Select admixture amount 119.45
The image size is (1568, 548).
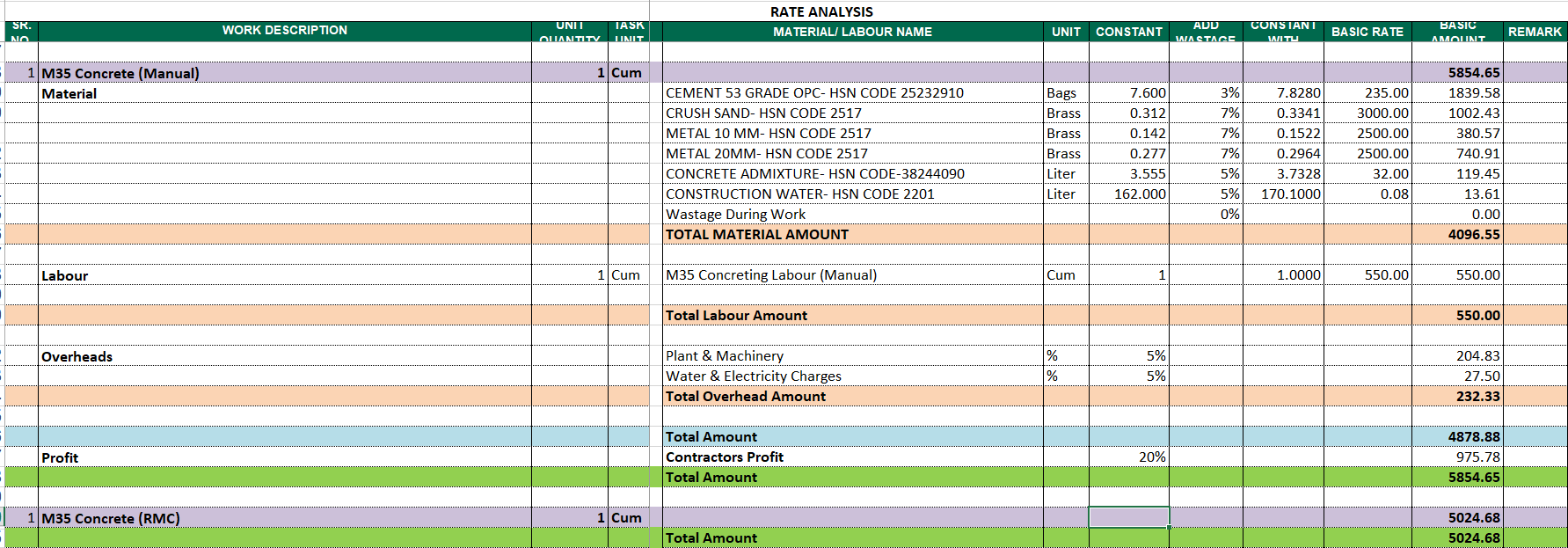point(1457,174)
